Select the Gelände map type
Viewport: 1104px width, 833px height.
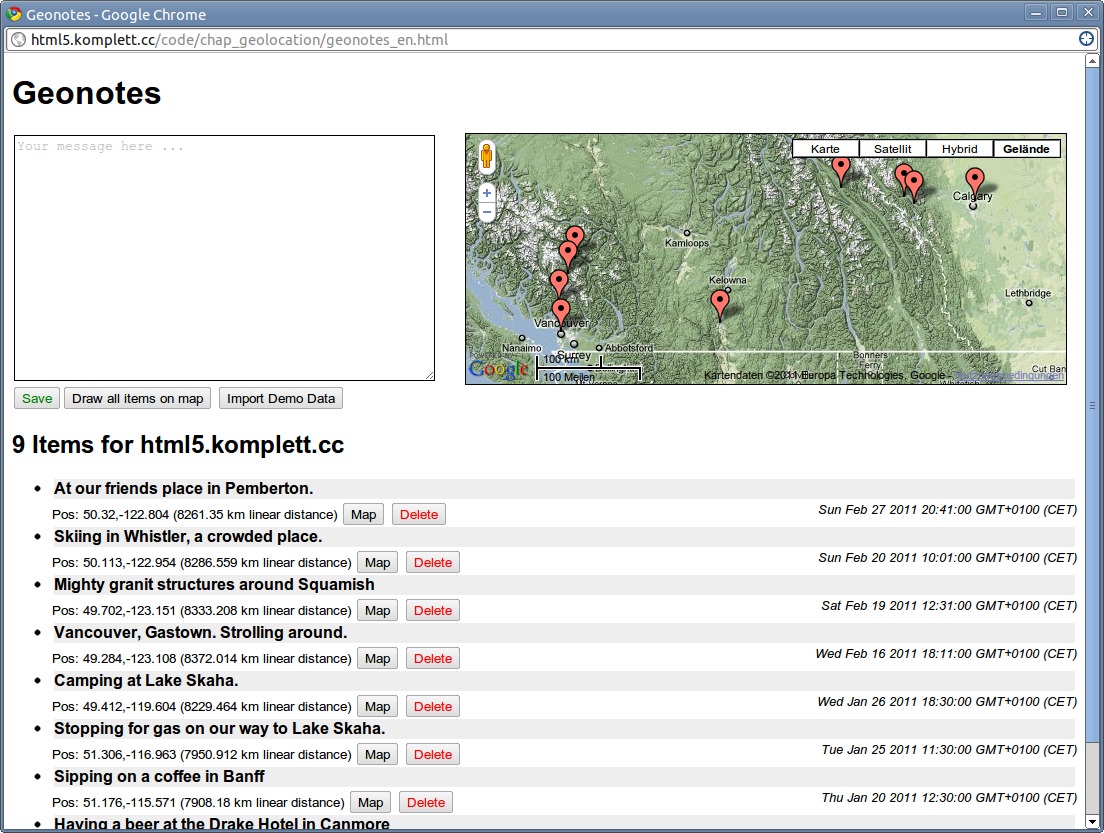[1026, 149]
